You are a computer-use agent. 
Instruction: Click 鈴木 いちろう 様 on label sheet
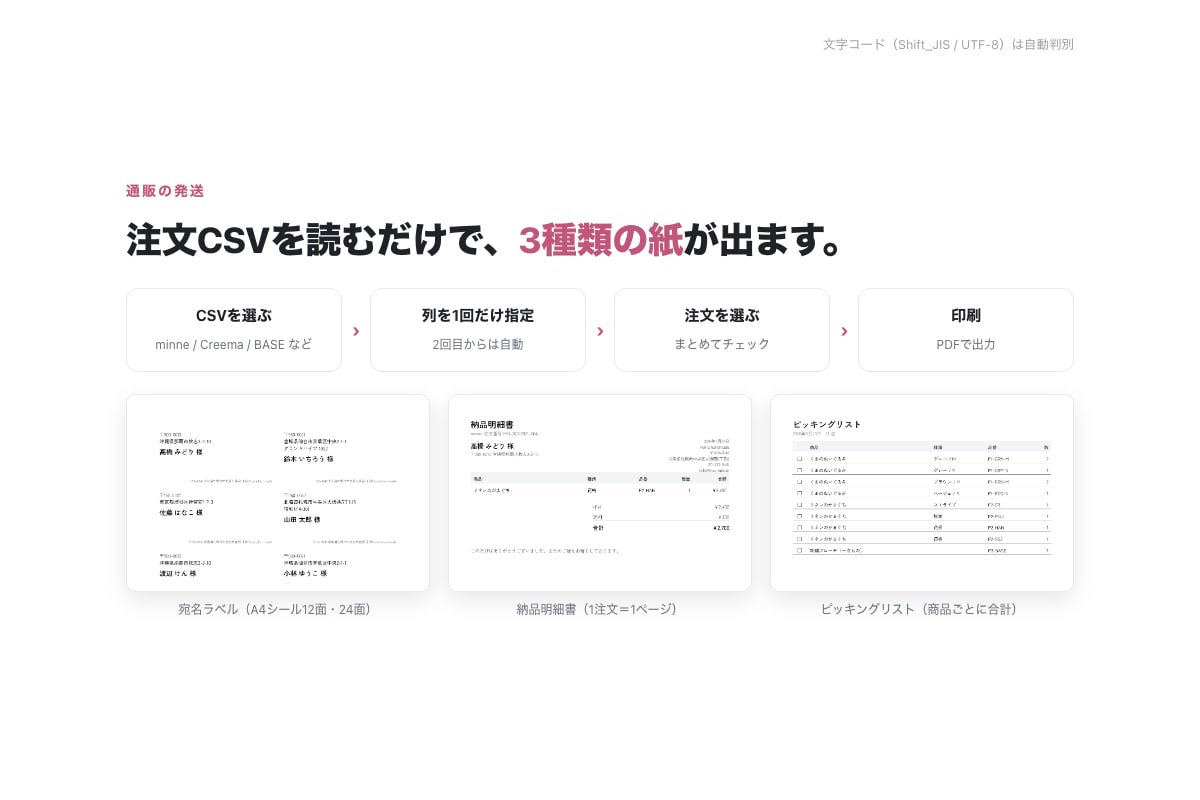coord(308,460)
